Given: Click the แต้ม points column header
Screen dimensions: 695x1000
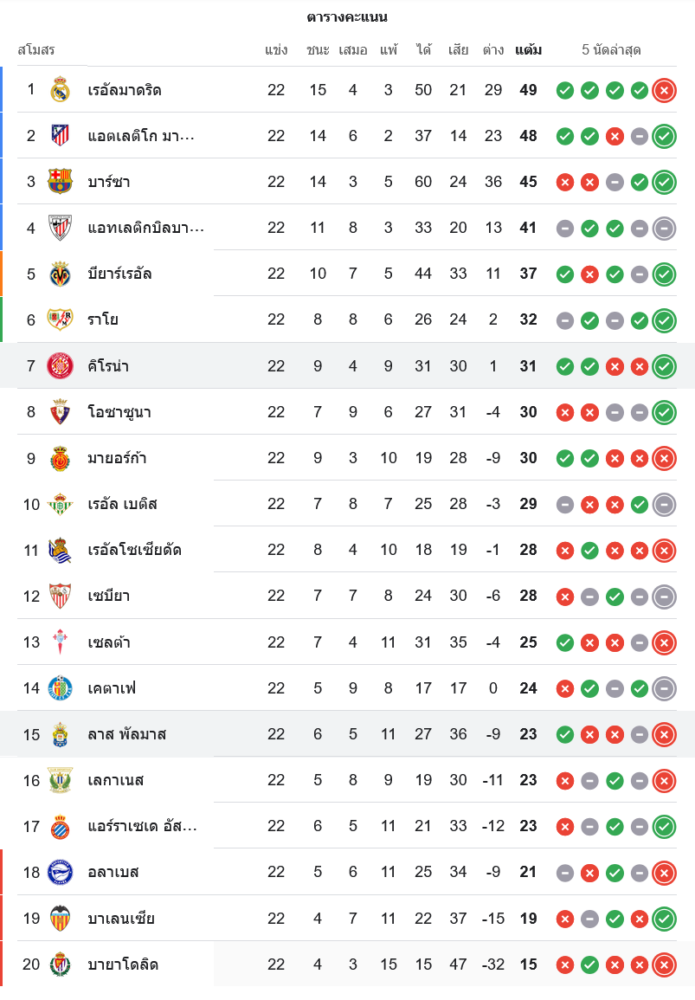Looking at the screenshot, I should point(528,50).
